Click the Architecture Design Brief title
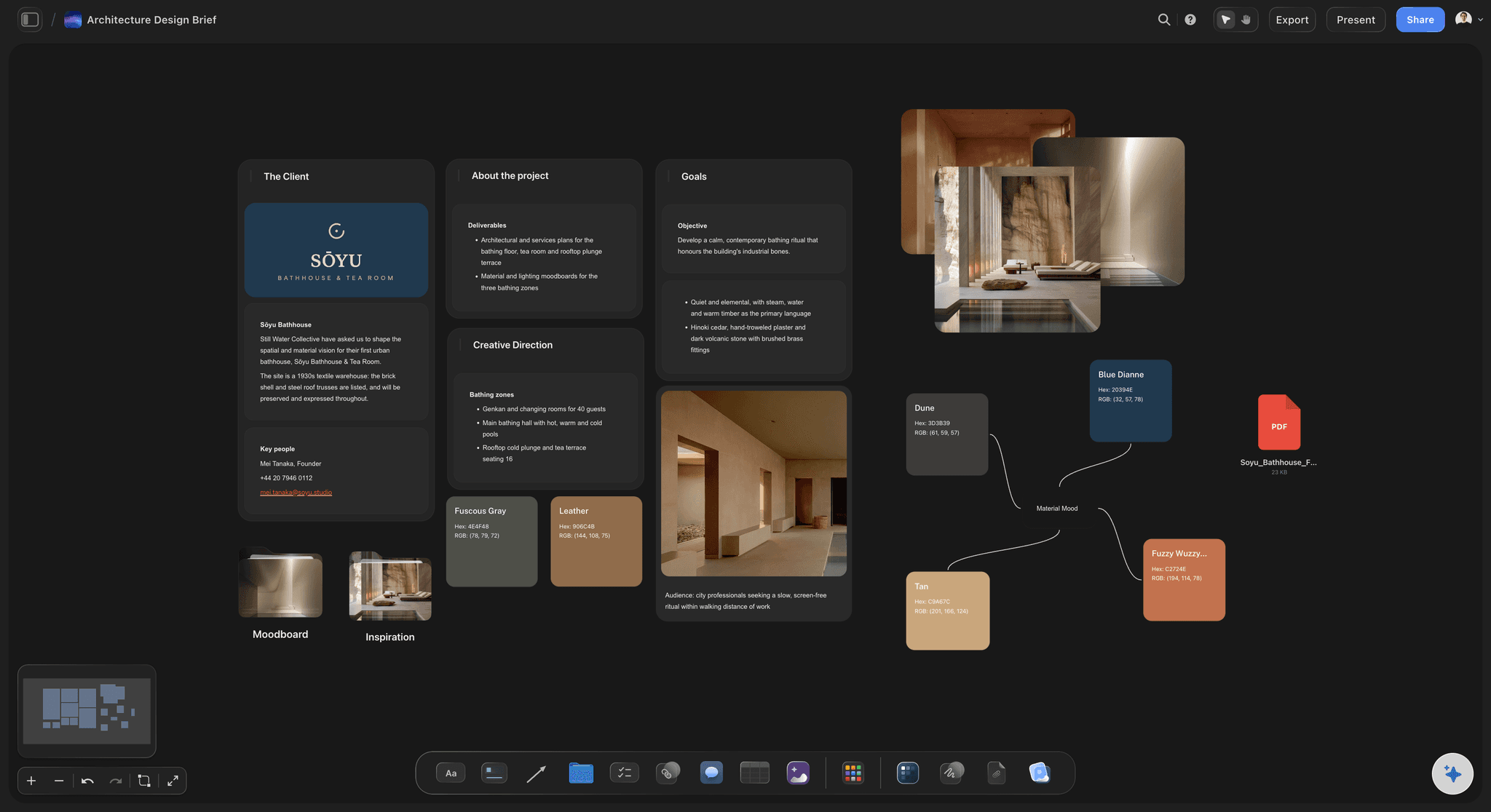The height and width of the screenshot is (812, 1491). point(151,20)
